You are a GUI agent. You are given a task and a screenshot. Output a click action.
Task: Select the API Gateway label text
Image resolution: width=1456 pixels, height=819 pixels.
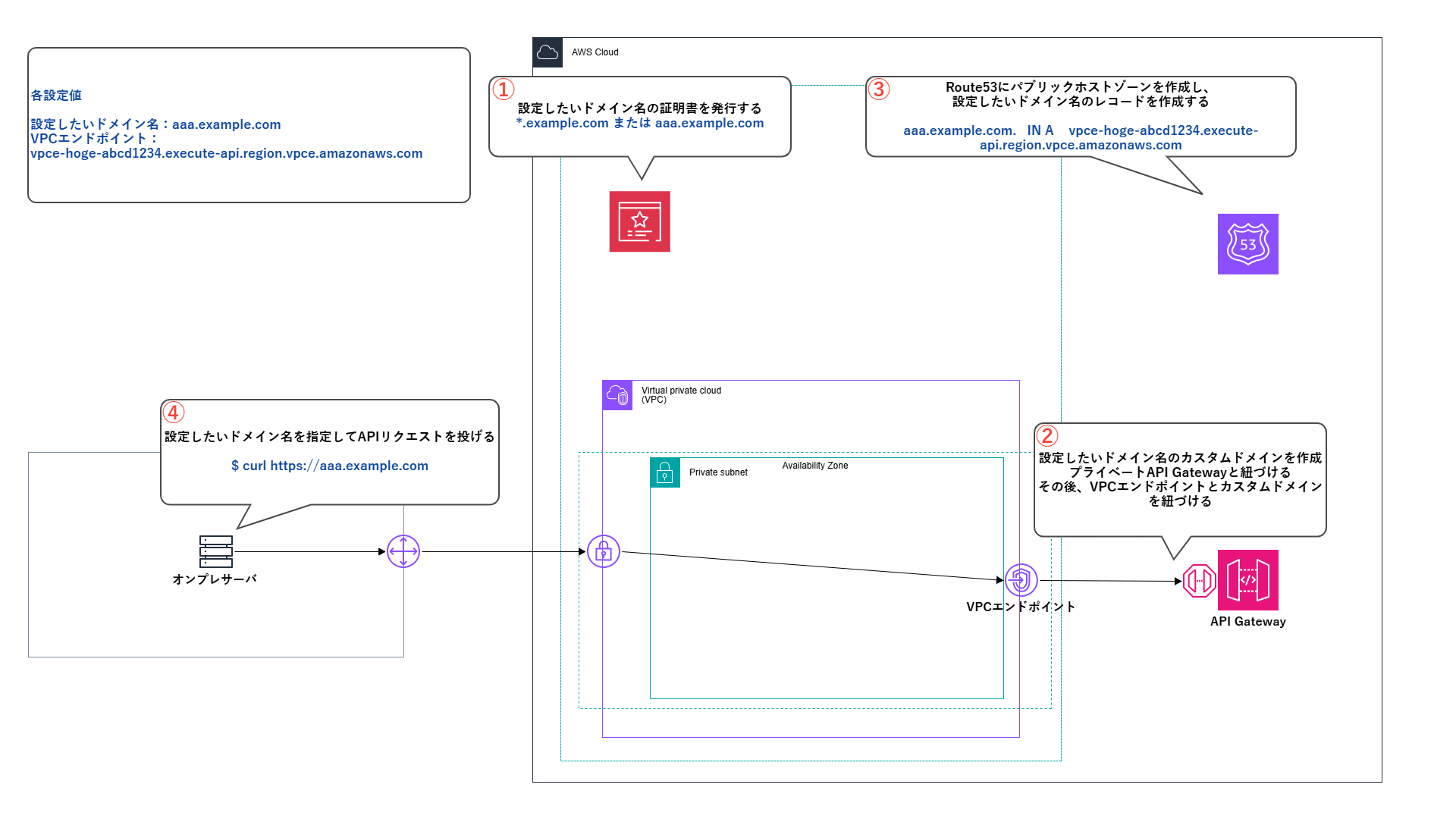[1247, 622]
